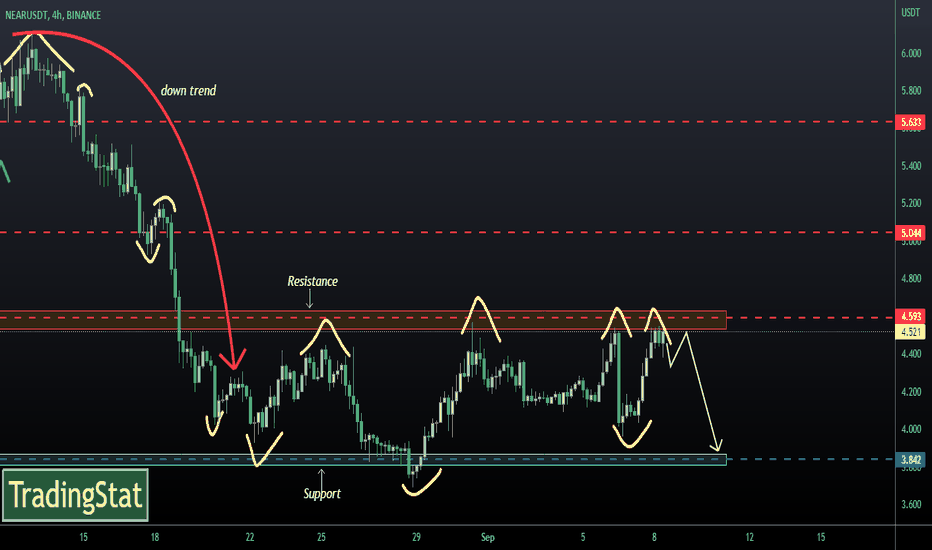This screenshot has width=932, height=550.
Task: Click date 15 at the left of the time axis
Action: 83,538
